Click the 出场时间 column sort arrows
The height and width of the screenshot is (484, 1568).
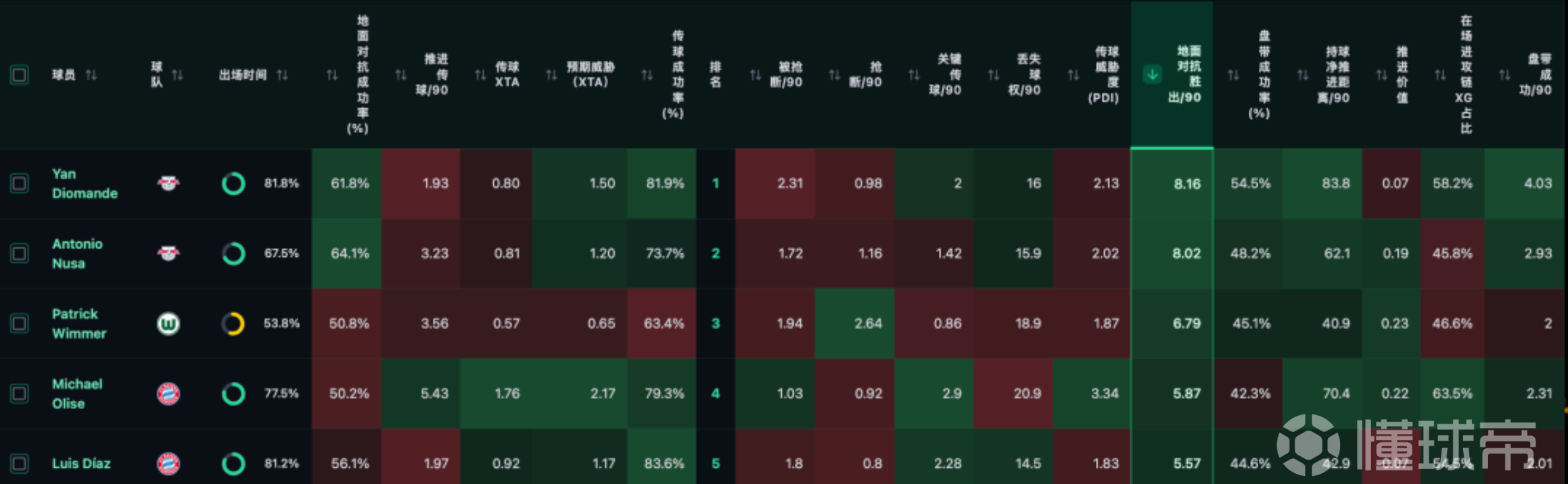283,74
